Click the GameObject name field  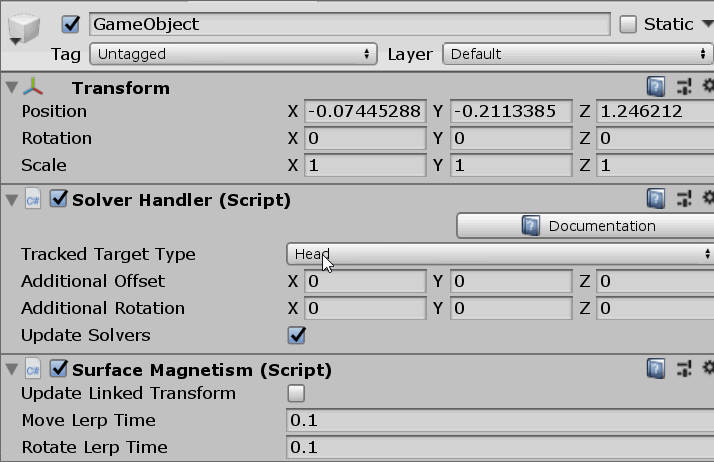(349, 24)
